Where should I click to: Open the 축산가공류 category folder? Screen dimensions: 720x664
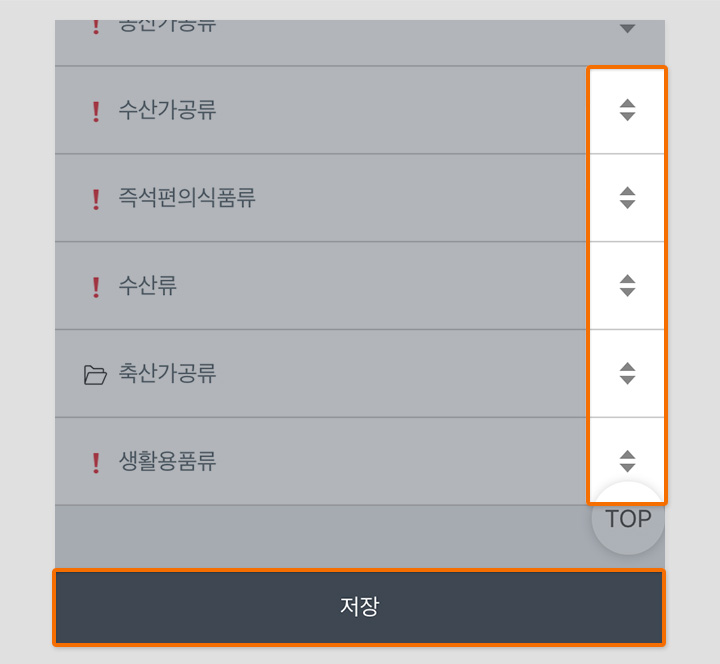(x=321, y=373)
